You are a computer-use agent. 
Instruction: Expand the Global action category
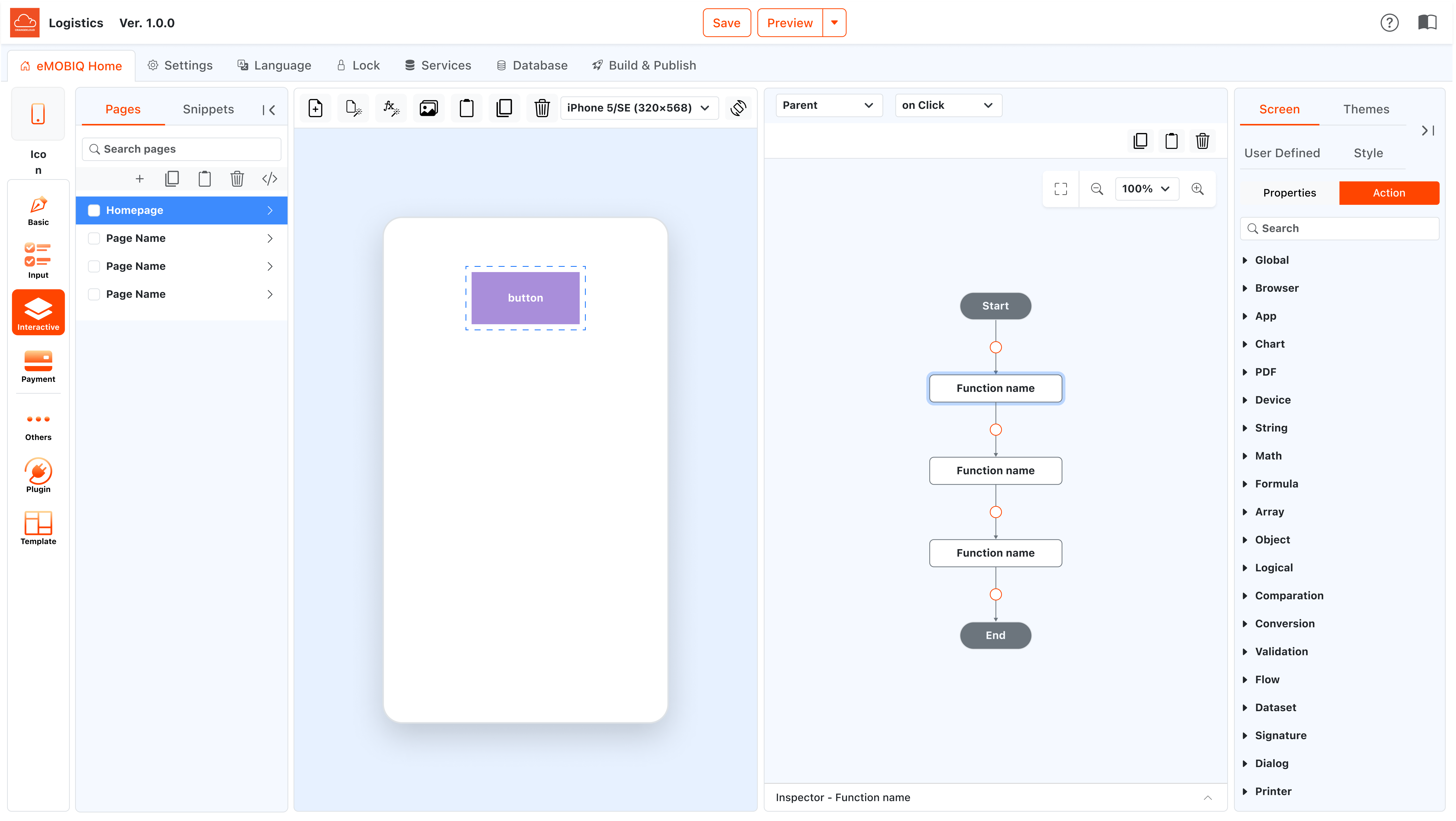(1271, 260)
